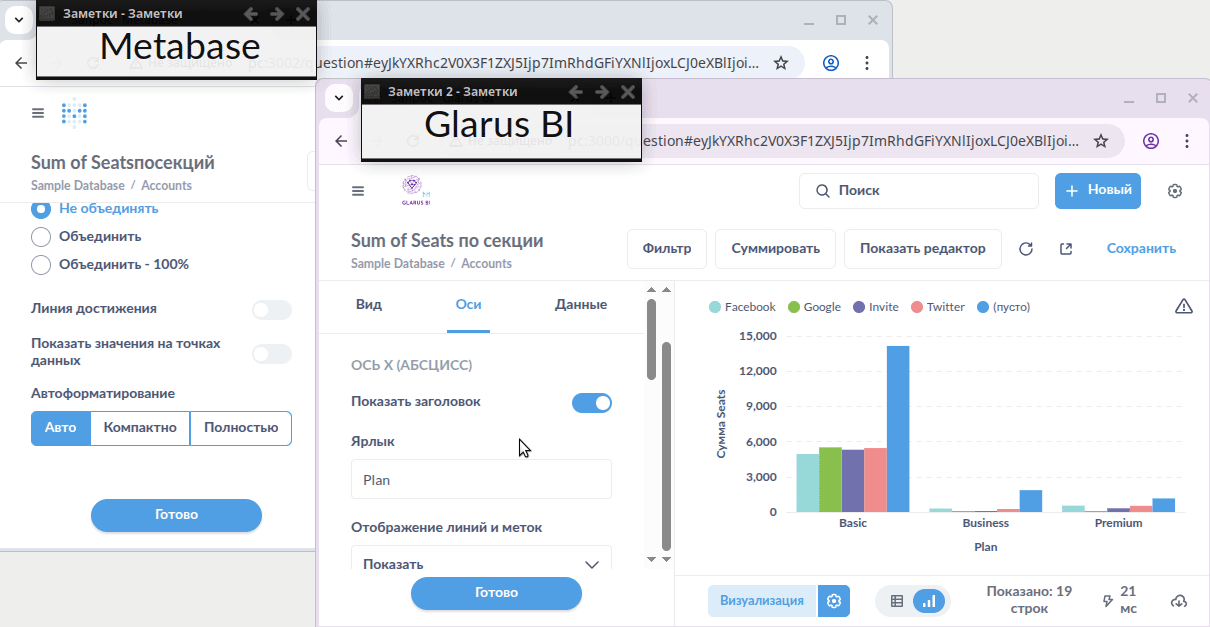Open visualization settings gear icon
1210x627 pixels.
tap(833, 601)
